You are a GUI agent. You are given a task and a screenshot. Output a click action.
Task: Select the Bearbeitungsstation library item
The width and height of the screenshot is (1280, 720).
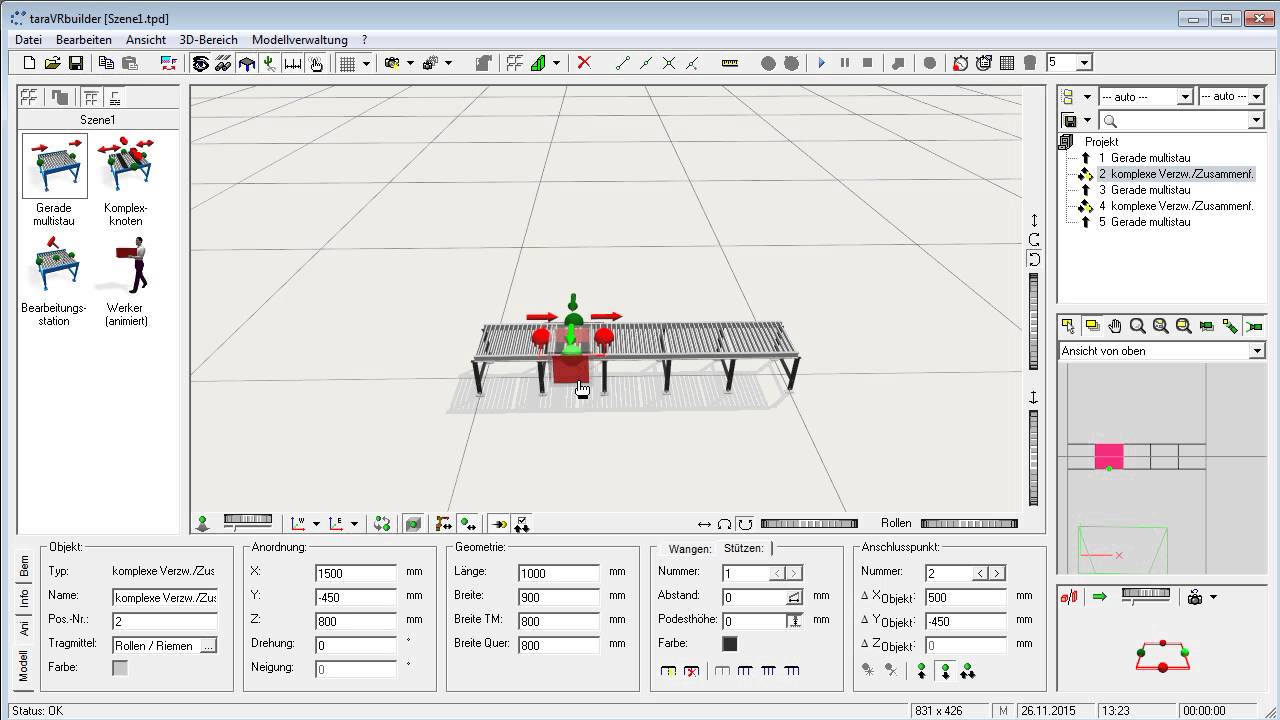click(54, 265)
